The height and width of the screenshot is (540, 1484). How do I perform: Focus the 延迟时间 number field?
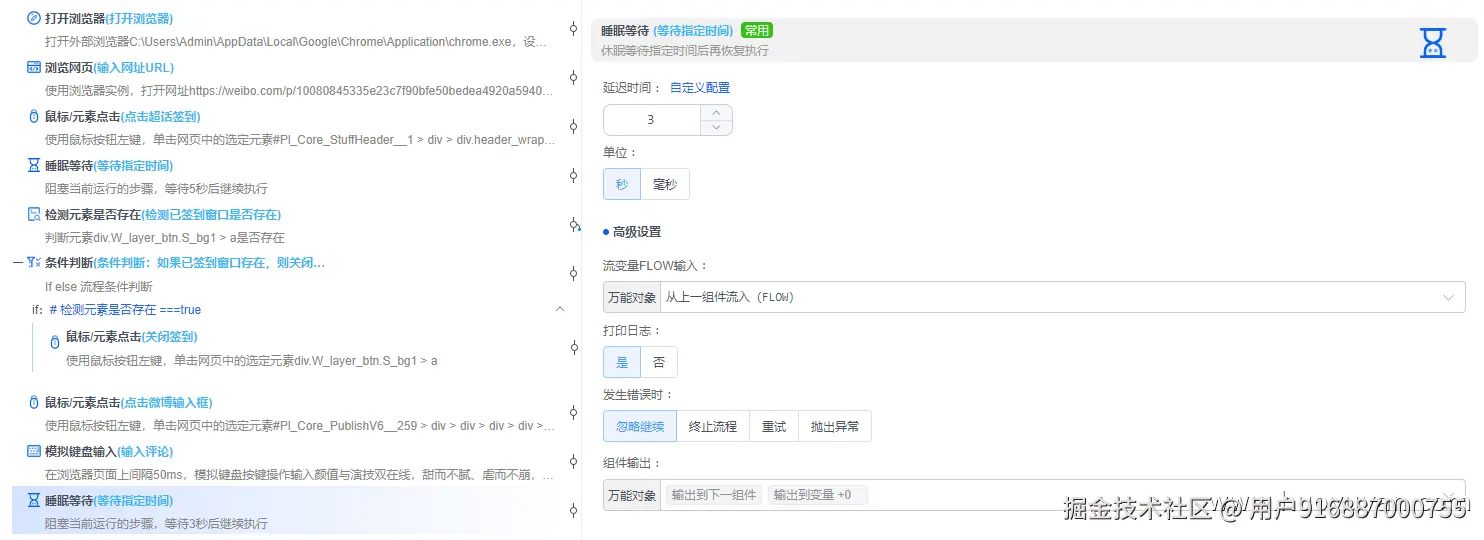(651, 120)
